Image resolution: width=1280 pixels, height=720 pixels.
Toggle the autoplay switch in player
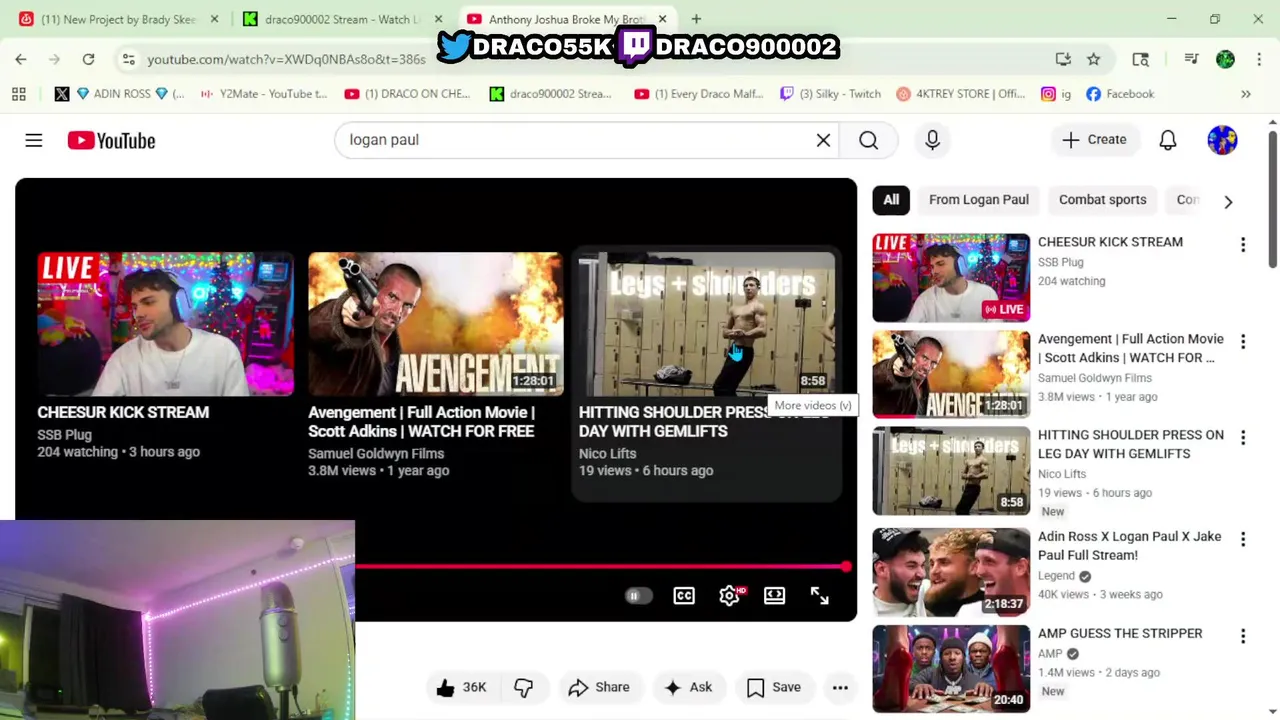point(638,596)
